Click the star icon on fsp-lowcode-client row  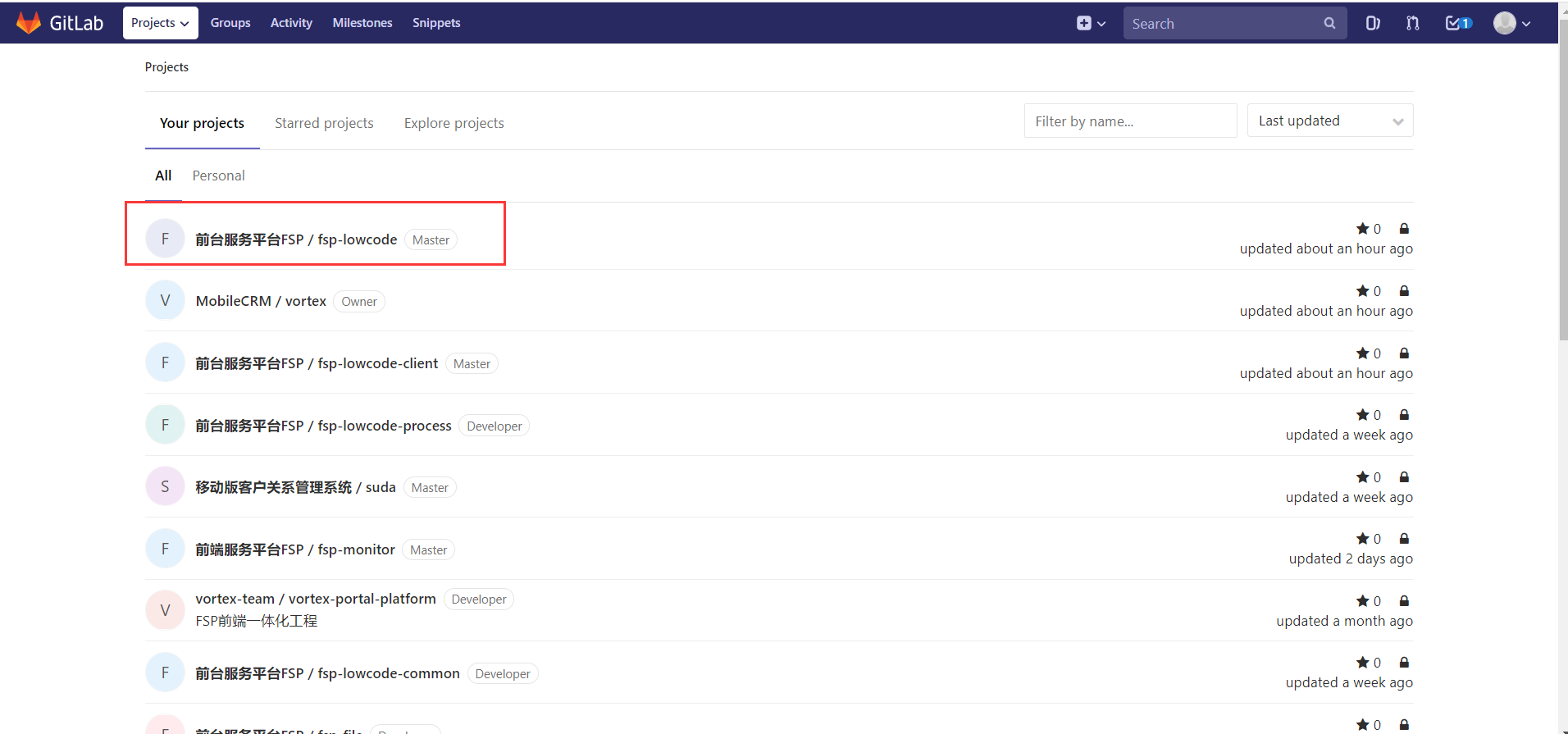[x=1362, y=353]
